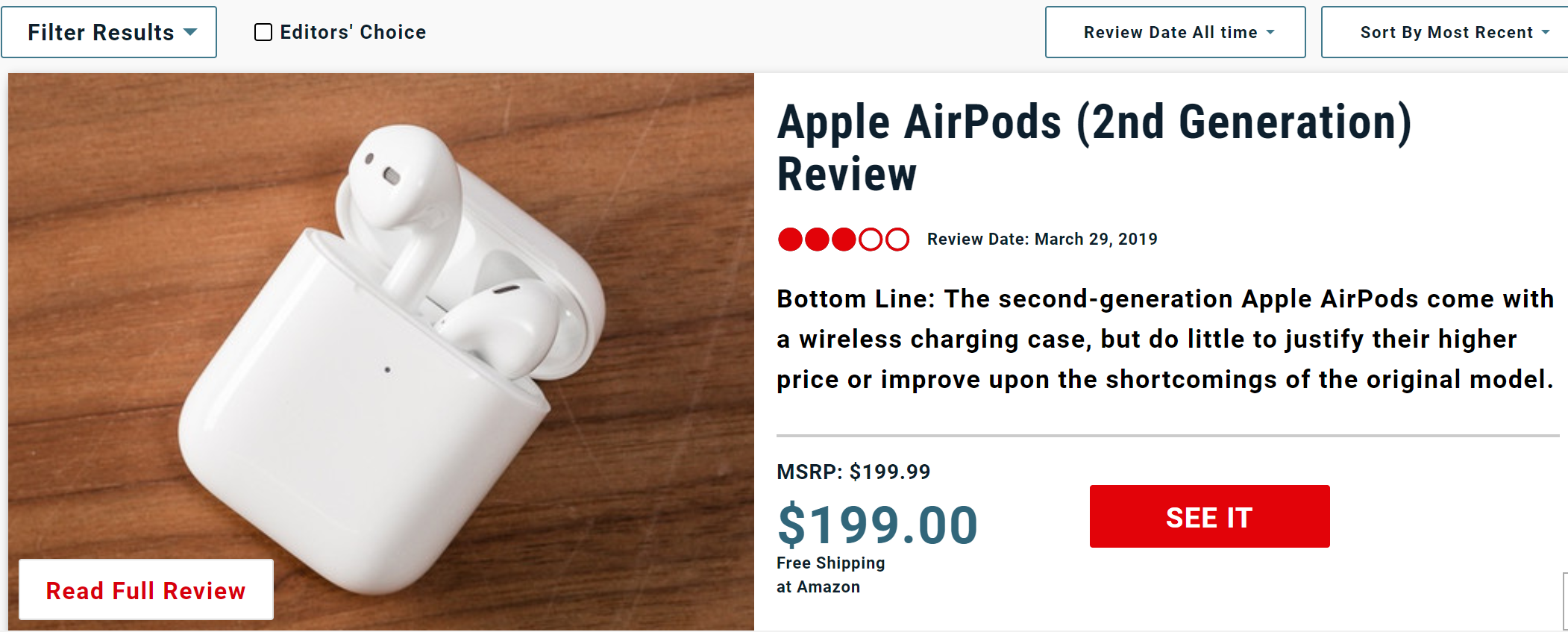Click the Review Date dropdown caret
Viewport: 1568px width, 632px height.
(1270, 32)
